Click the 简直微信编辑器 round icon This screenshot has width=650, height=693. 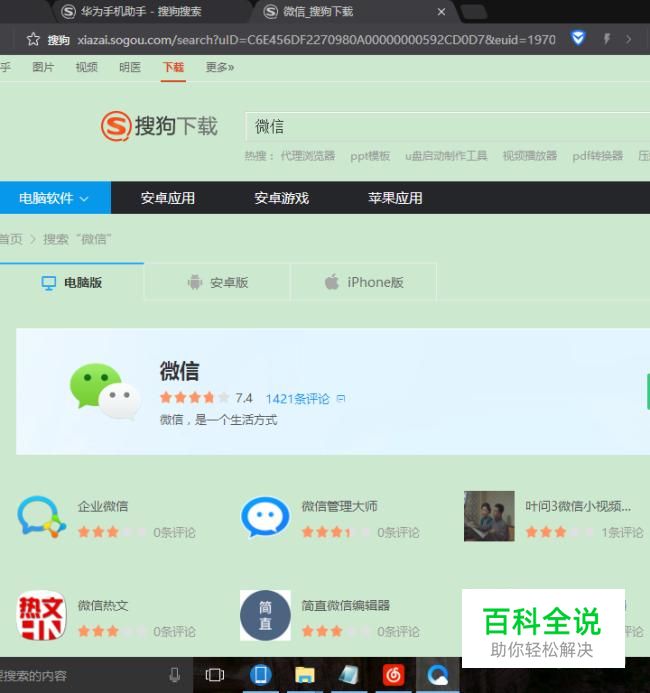pos(265,615)
